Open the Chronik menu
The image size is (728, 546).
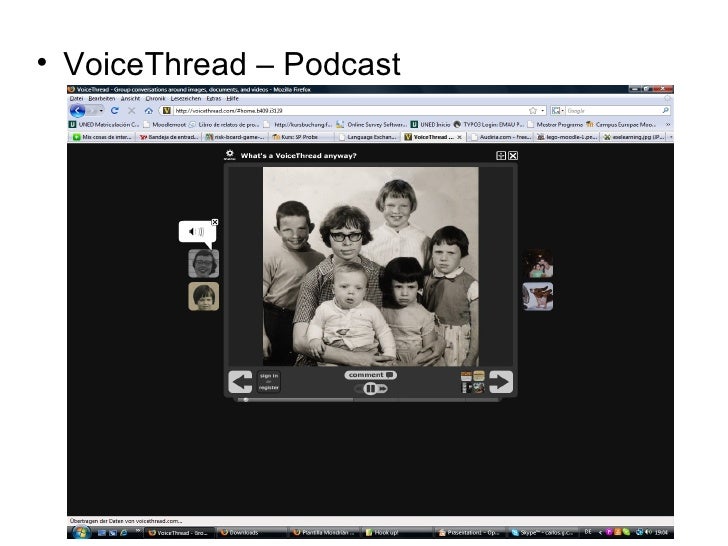tap(155, 98)
